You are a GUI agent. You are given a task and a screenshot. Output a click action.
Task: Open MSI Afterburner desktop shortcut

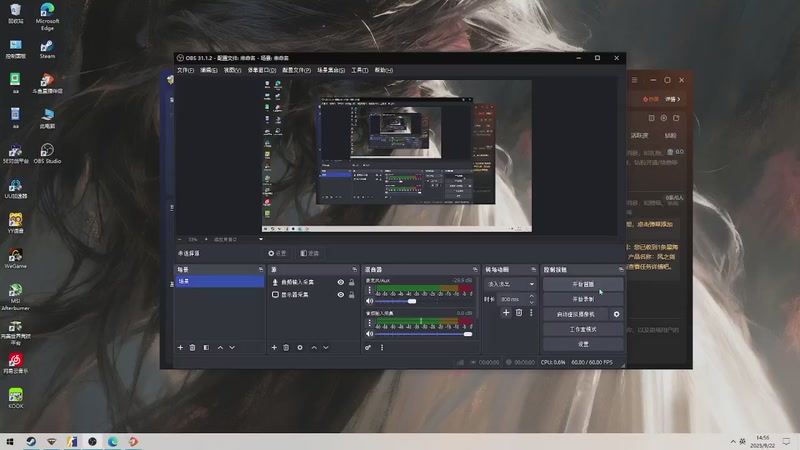pos(15,297)
